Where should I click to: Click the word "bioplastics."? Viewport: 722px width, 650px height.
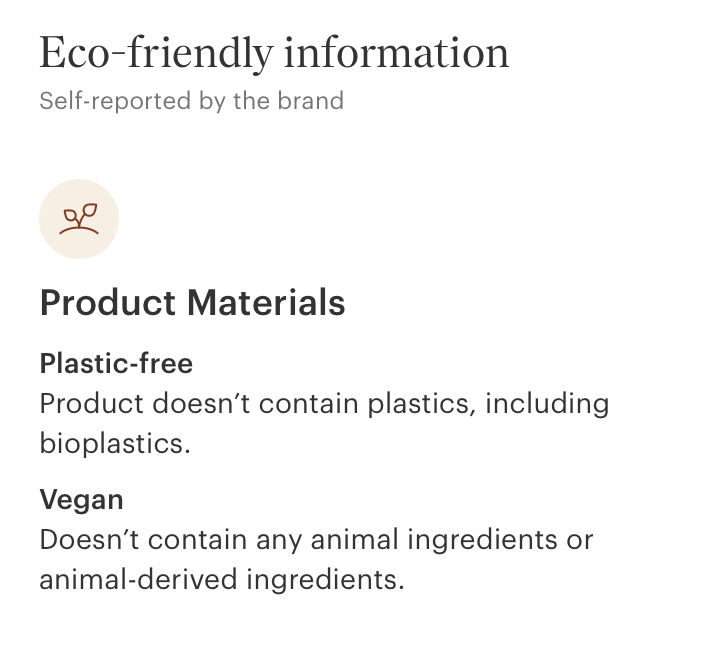[x=115, y=443]
